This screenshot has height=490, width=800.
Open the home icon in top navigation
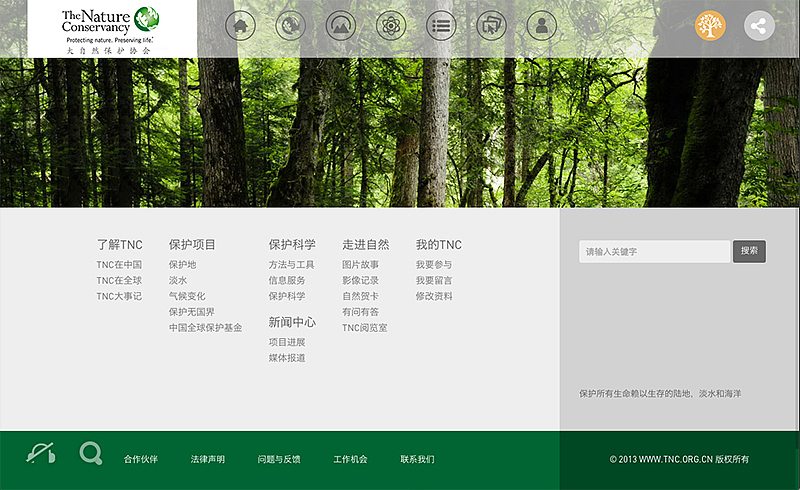[x=240, y=26]
